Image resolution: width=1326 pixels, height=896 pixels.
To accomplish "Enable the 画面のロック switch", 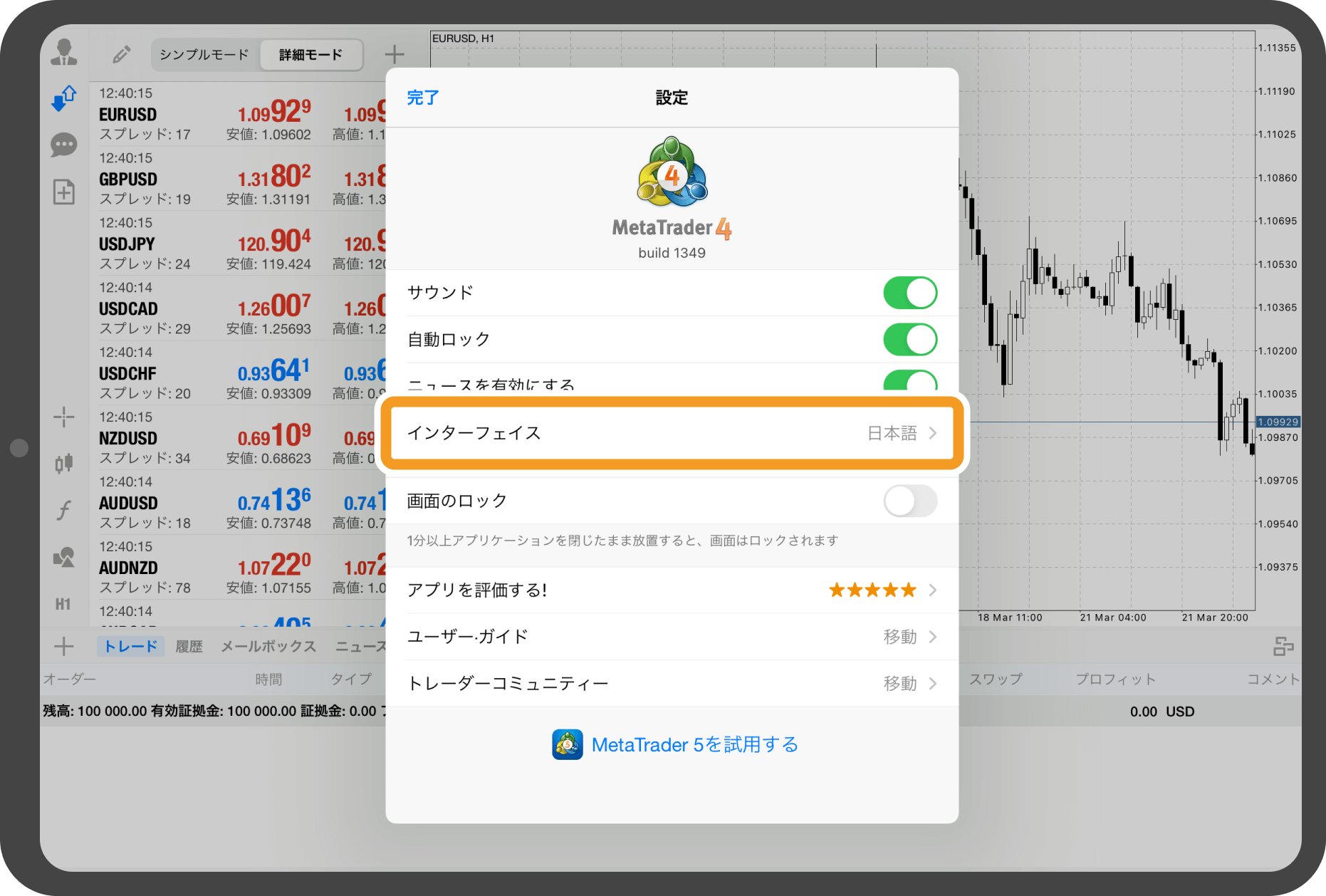I will [910, 501].
